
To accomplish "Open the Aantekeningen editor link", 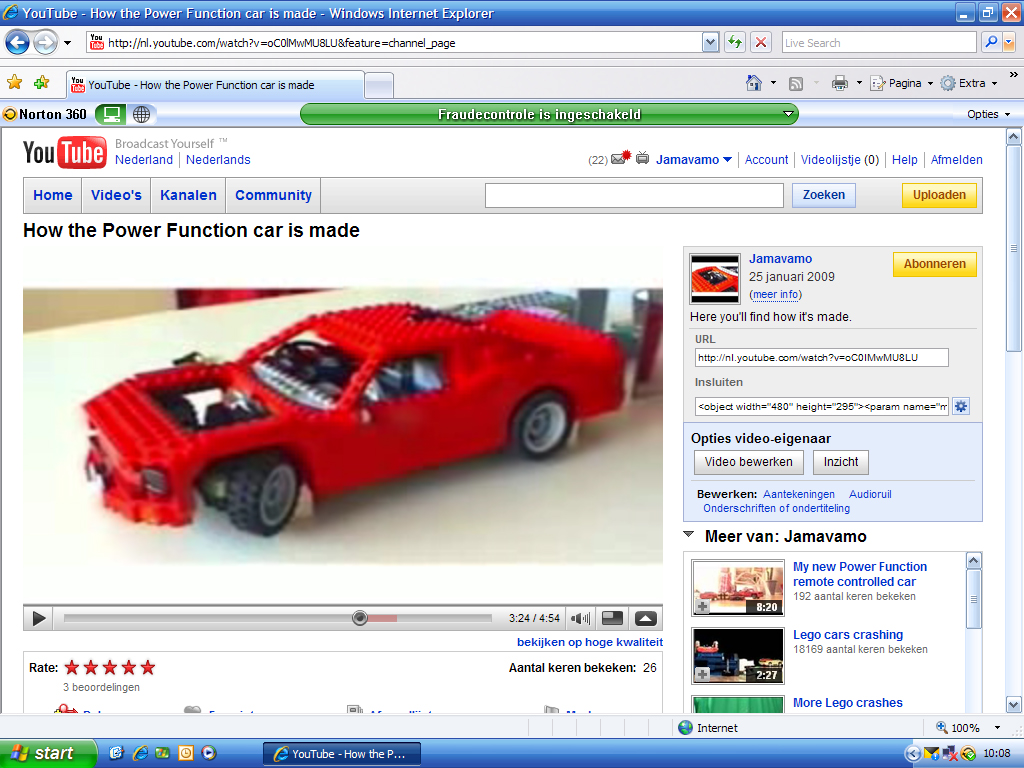I will point(799,494).
